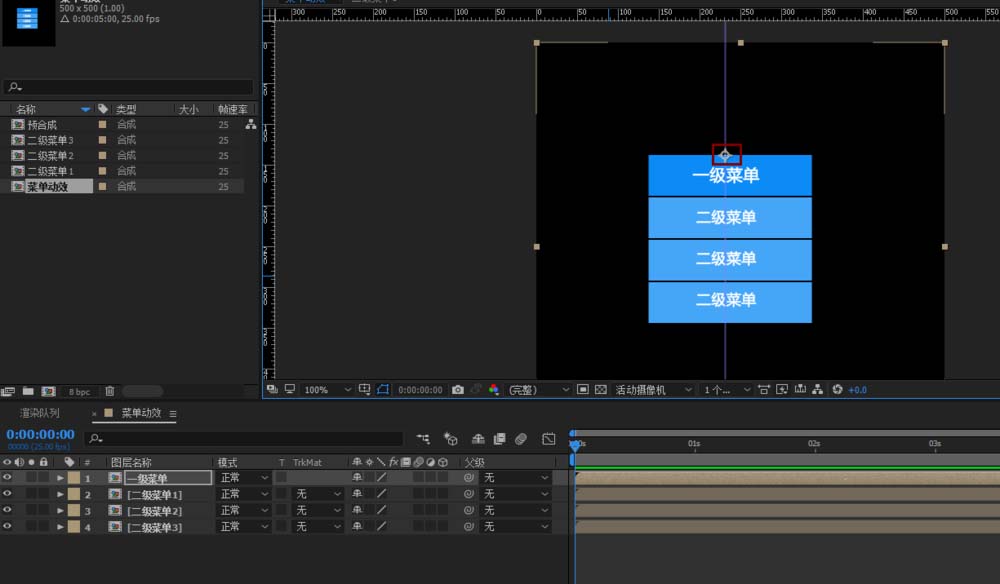Toggle the mask and shape path visibility icon
This screenshot has width=1000, height=584.
[383, 390]
